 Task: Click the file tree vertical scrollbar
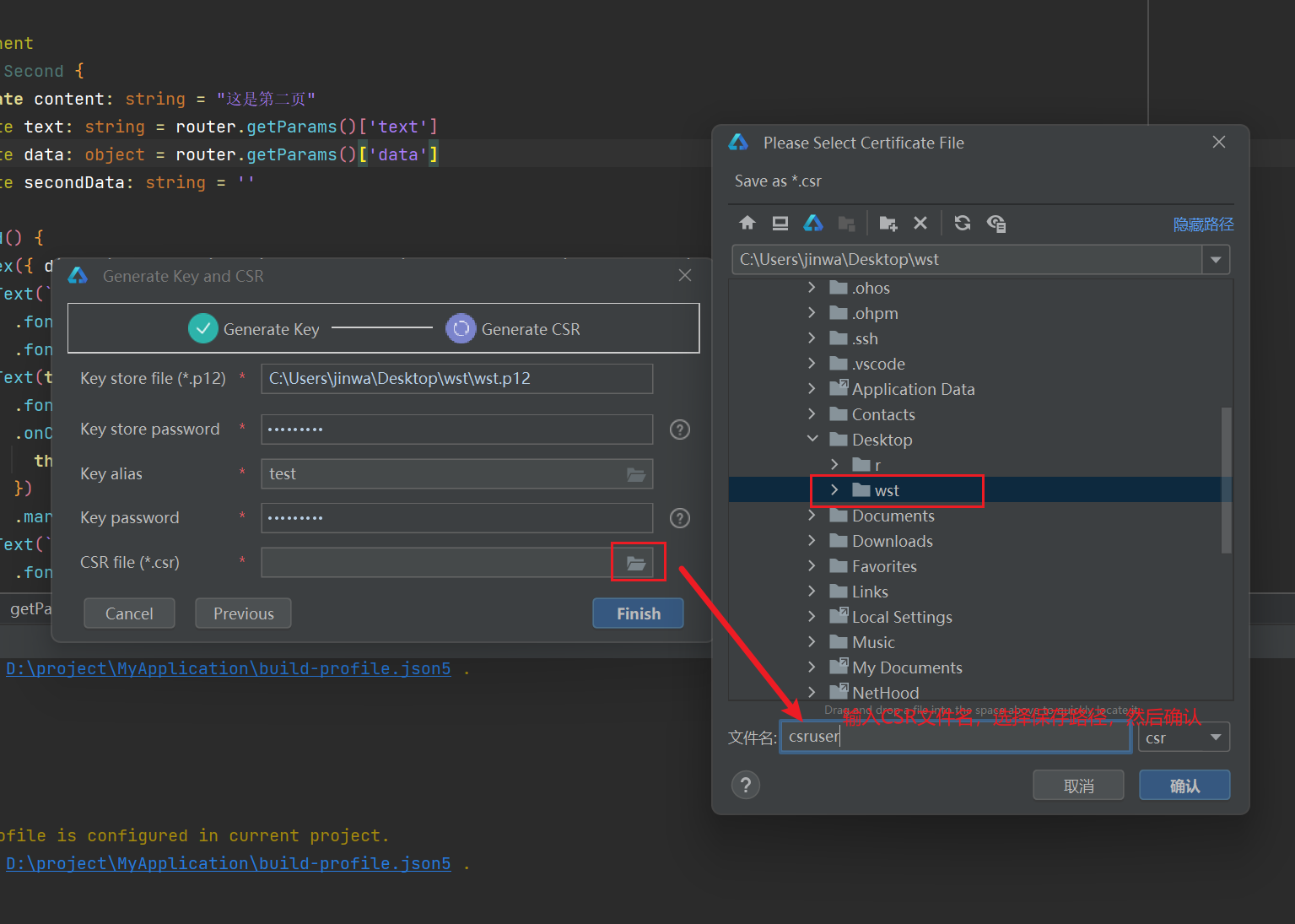pyautogui.click(x=1227, y=481)
